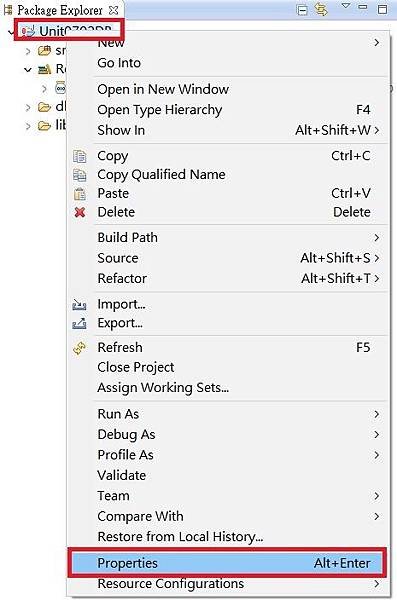This screenshot has width=397, height=600.
Task: Click the Copy icon in context menu
Action: 80,157
